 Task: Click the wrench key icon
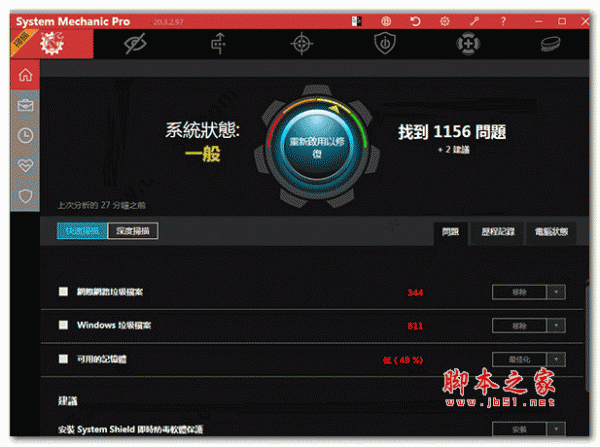tap(474, 21)
